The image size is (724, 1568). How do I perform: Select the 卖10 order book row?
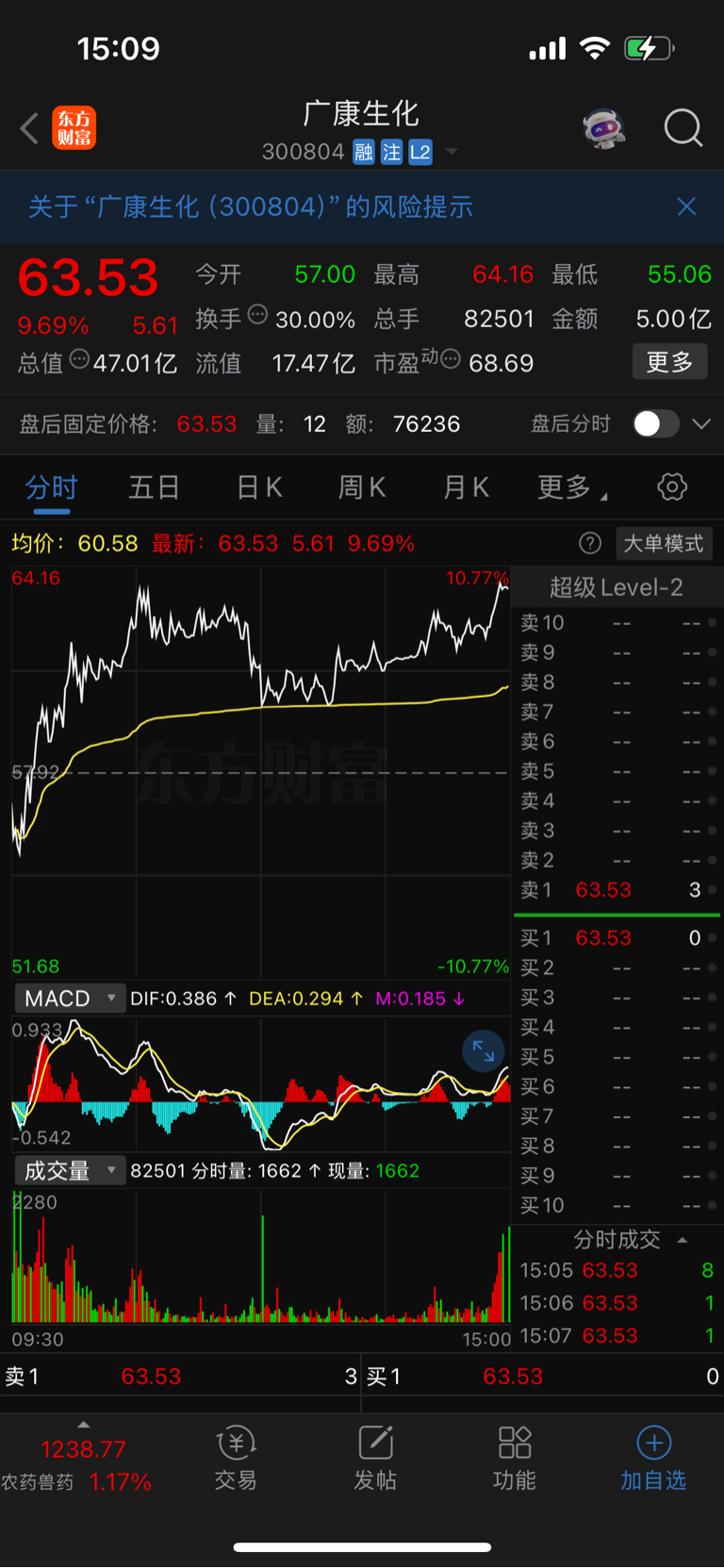tap(617, 623)
